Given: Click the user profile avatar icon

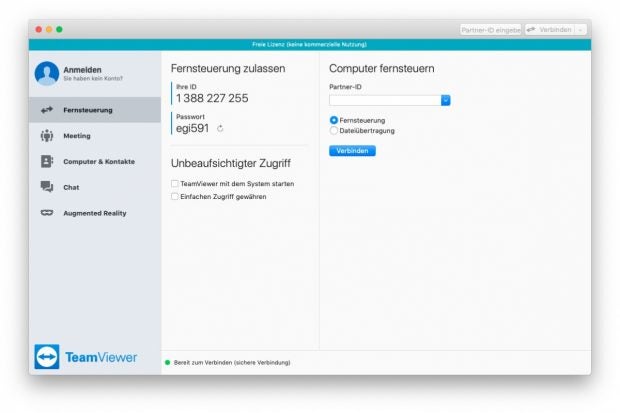Looking at the screenshot, I should click(47, 73).
